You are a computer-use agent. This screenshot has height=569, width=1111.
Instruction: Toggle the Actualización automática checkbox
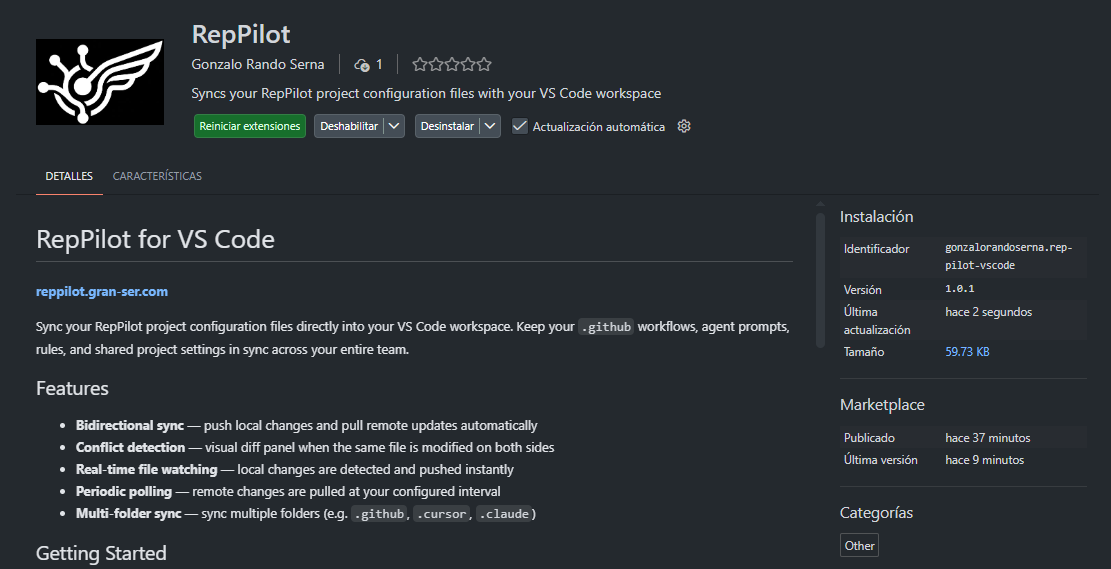click(x=520, y=126)
